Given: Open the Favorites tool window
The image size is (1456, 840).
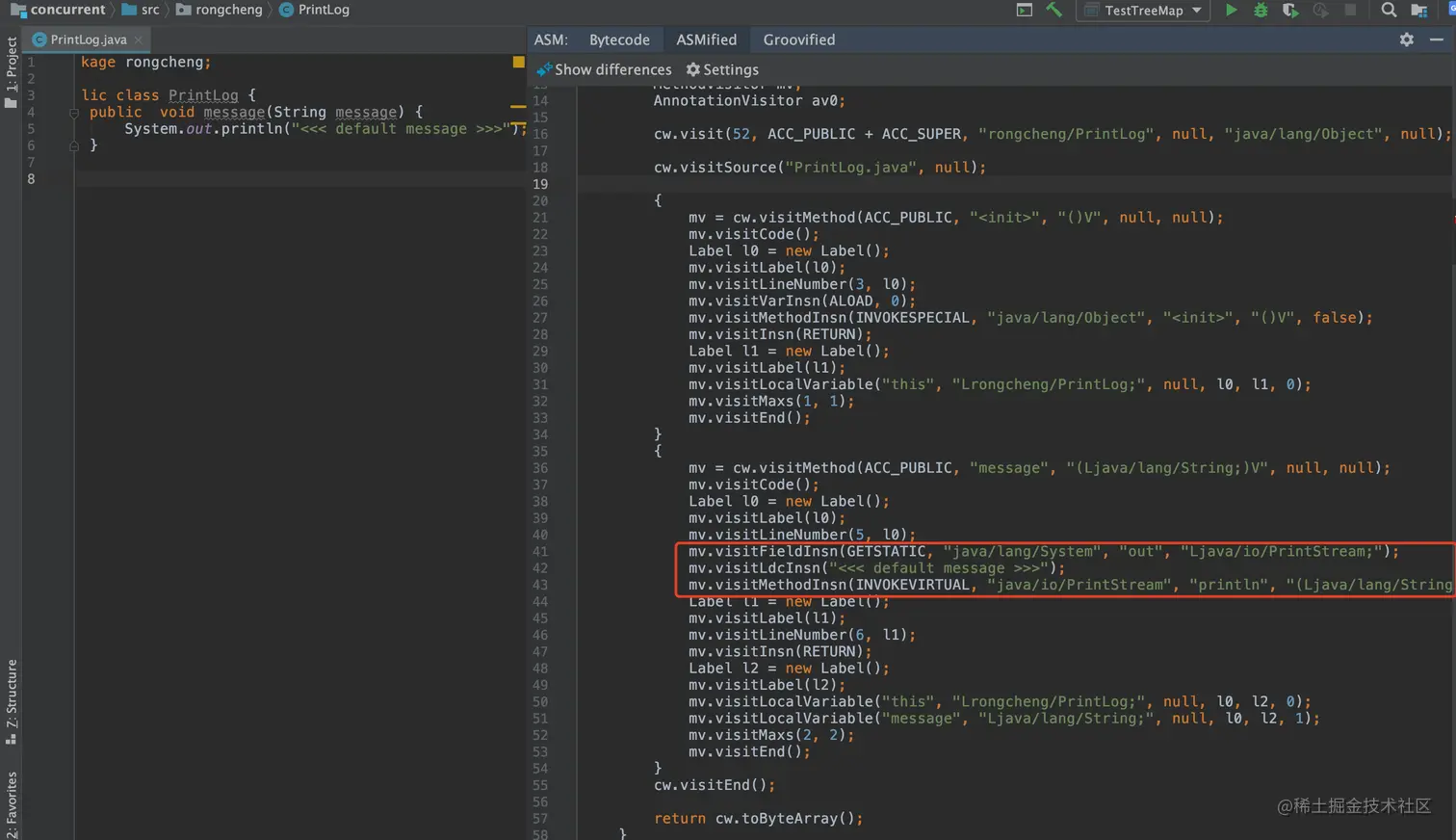Looking at the screenshot, I should point(11,804).
